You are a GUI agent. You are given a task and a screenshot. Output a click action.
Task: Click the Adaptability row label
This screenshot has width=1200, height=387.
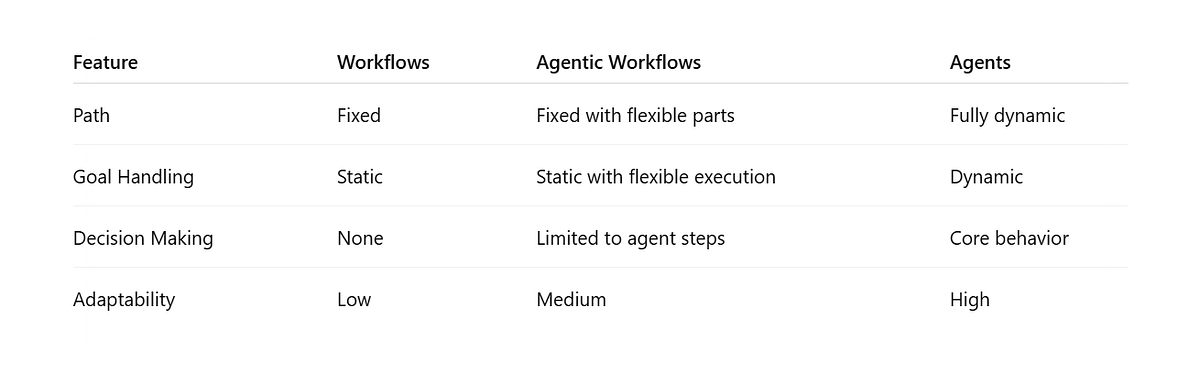(x=124, y=300)
